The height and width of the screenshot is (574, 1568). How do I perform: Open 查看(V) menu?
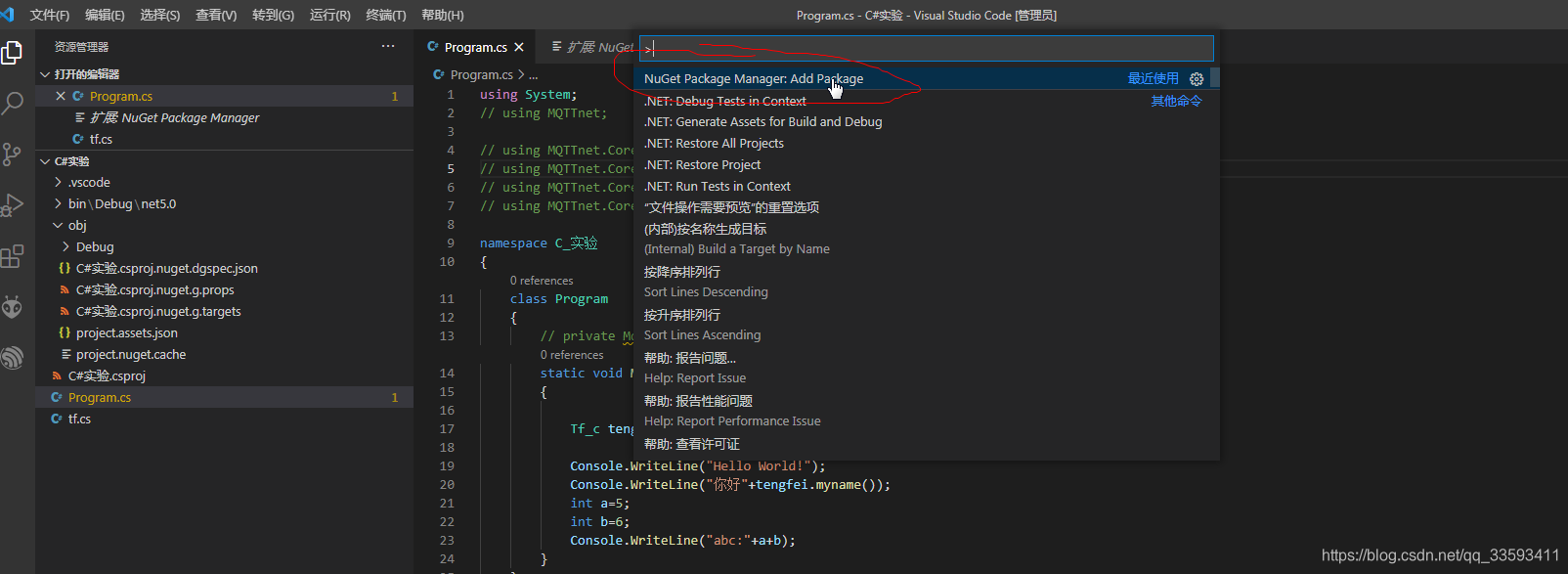(x=216, y=15)
